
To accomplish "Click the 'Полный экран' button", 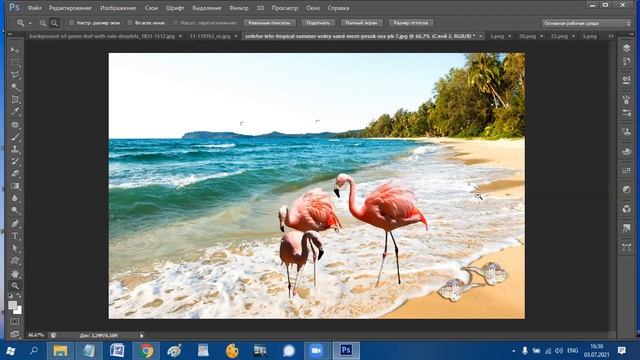I will (361, 23).
